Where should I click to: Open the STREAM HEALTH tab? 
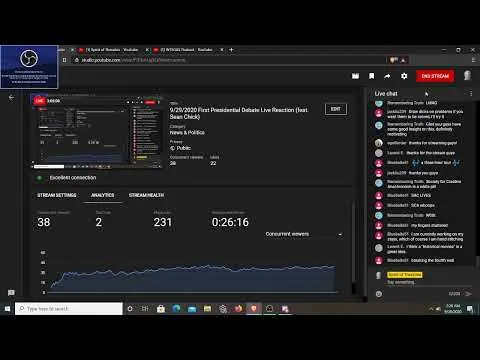click(x=146, y=195)
